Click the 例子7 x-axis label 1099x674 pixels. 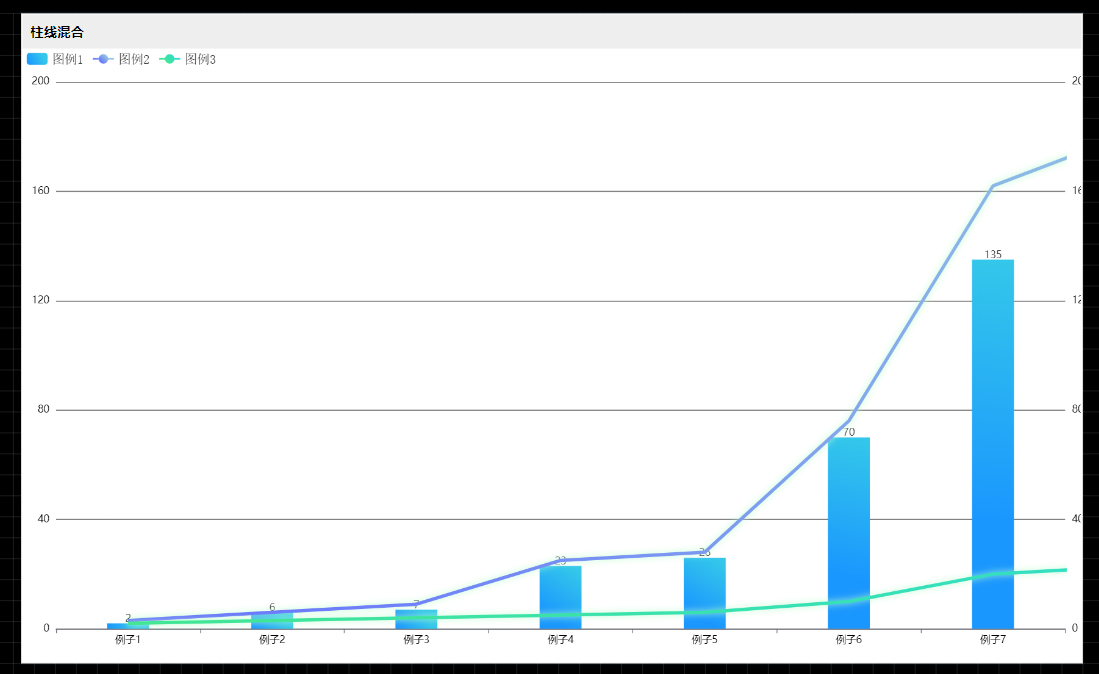coord(992,640)
